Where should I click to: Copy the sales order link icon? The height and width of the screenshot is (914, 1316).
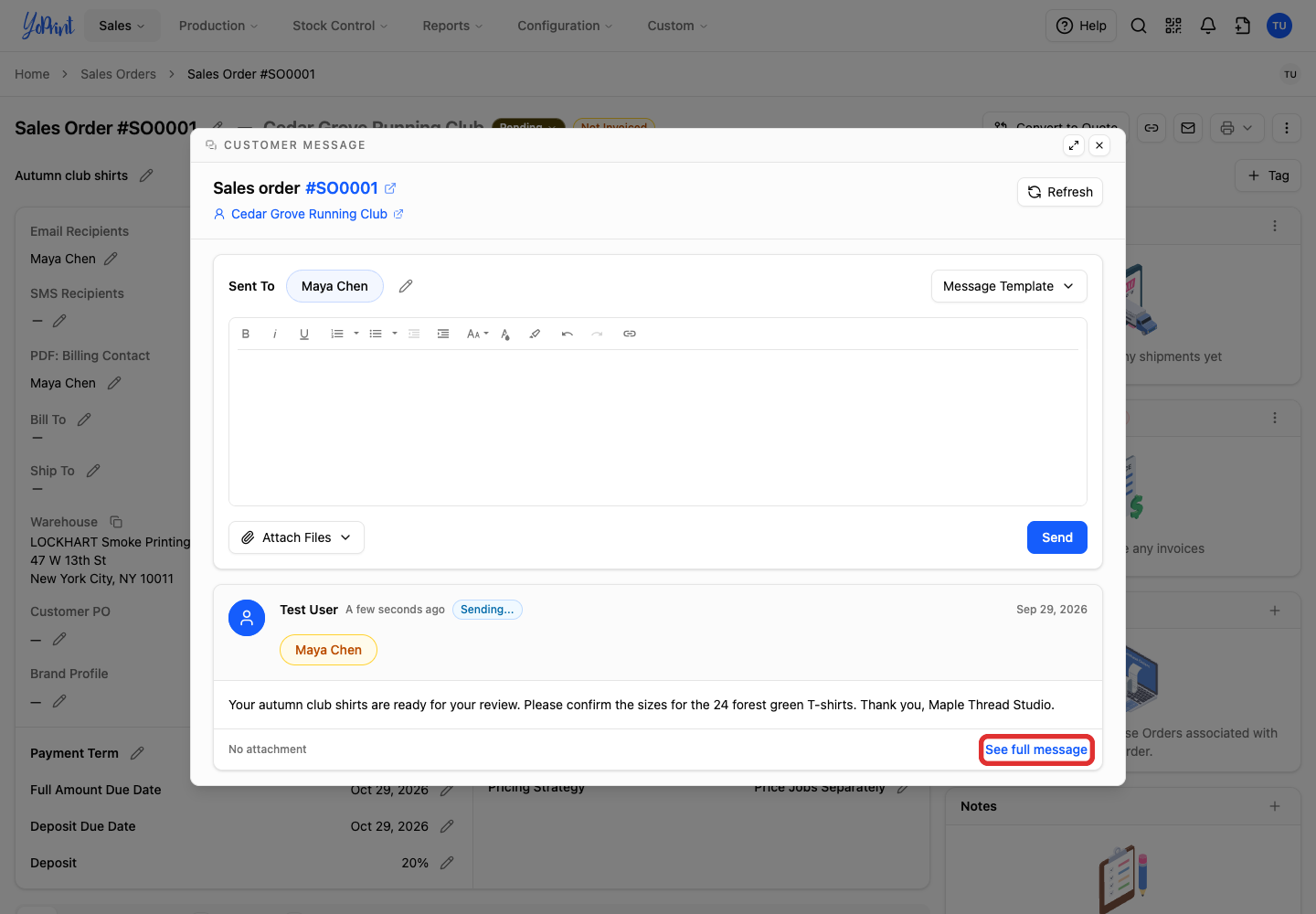(1151, 128)
